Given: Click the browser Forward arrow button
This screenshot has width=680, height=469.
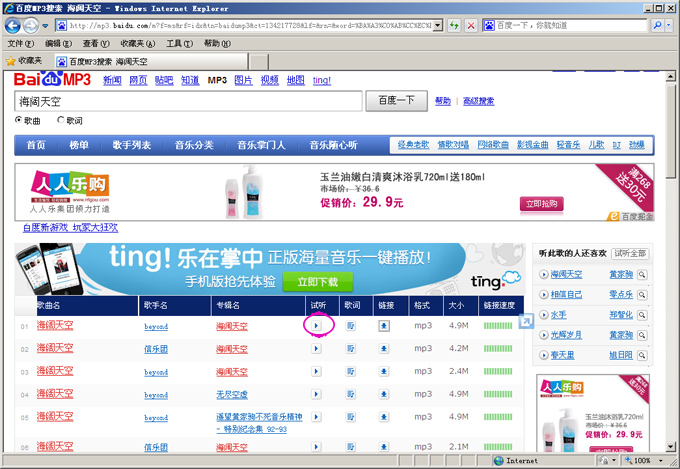Looking at the screenshot, I should coord(30,26).
